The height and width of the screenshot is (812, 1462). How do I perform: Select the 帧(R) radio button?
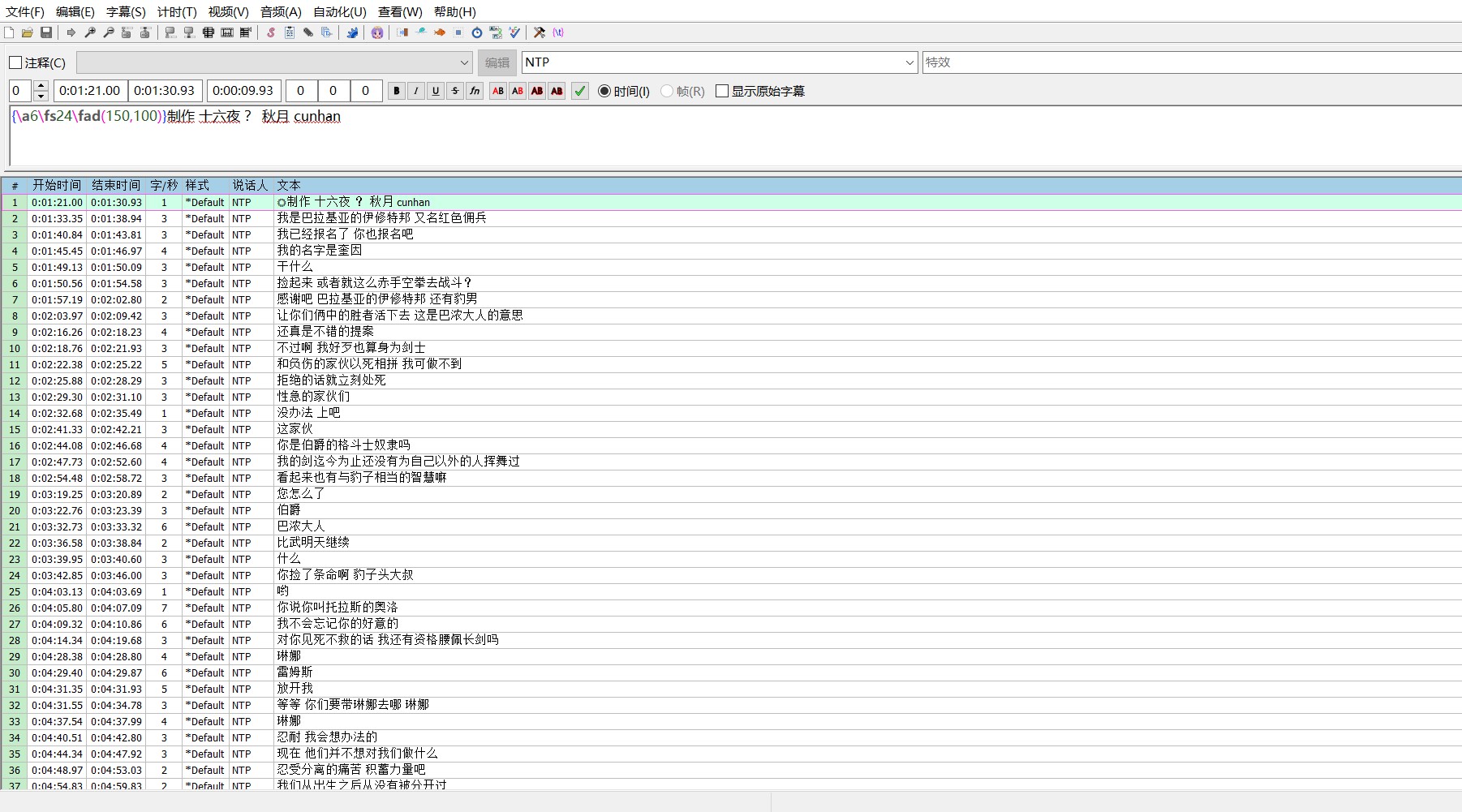coord(667,91)
